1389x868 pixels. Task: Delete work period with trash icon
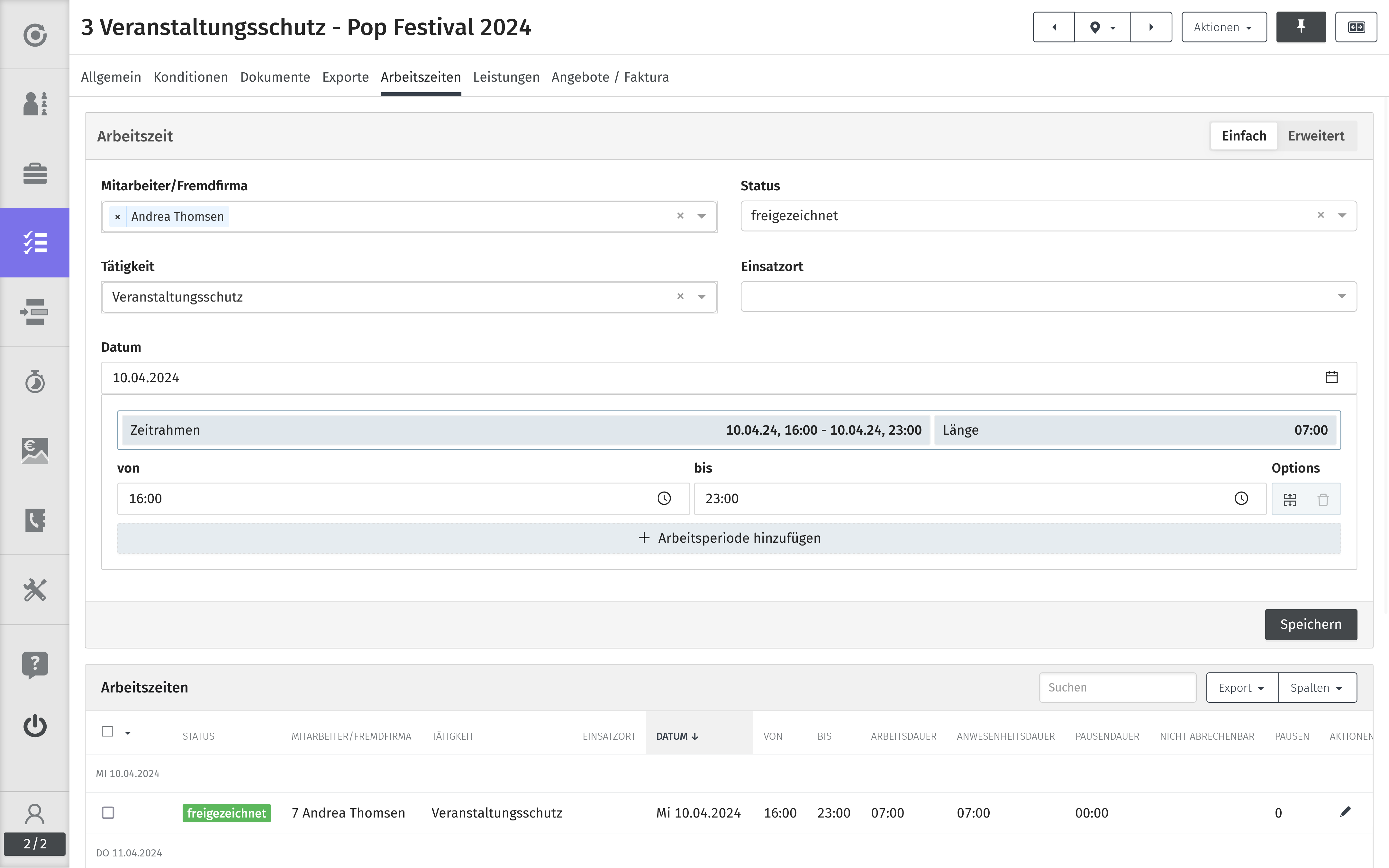(x=1323, y=499)
